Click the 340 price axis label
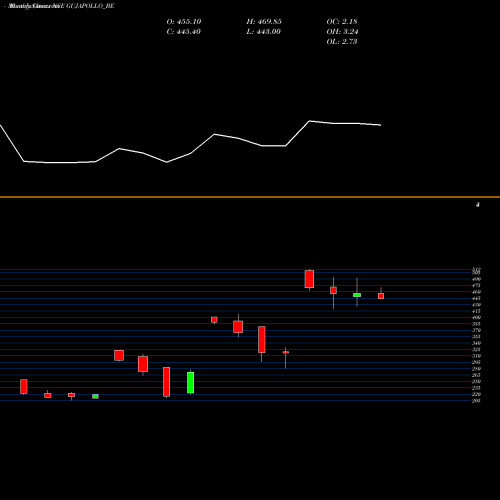Screen dimensions: 500x500 [x=476, y=343]
